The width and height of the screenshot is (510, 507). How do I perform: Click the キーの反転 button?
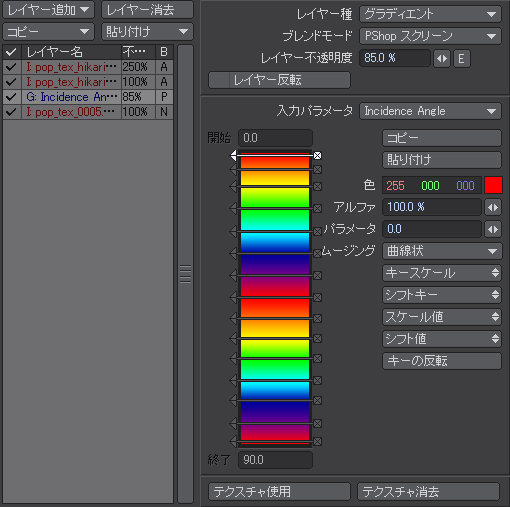[x=442, y=361]
